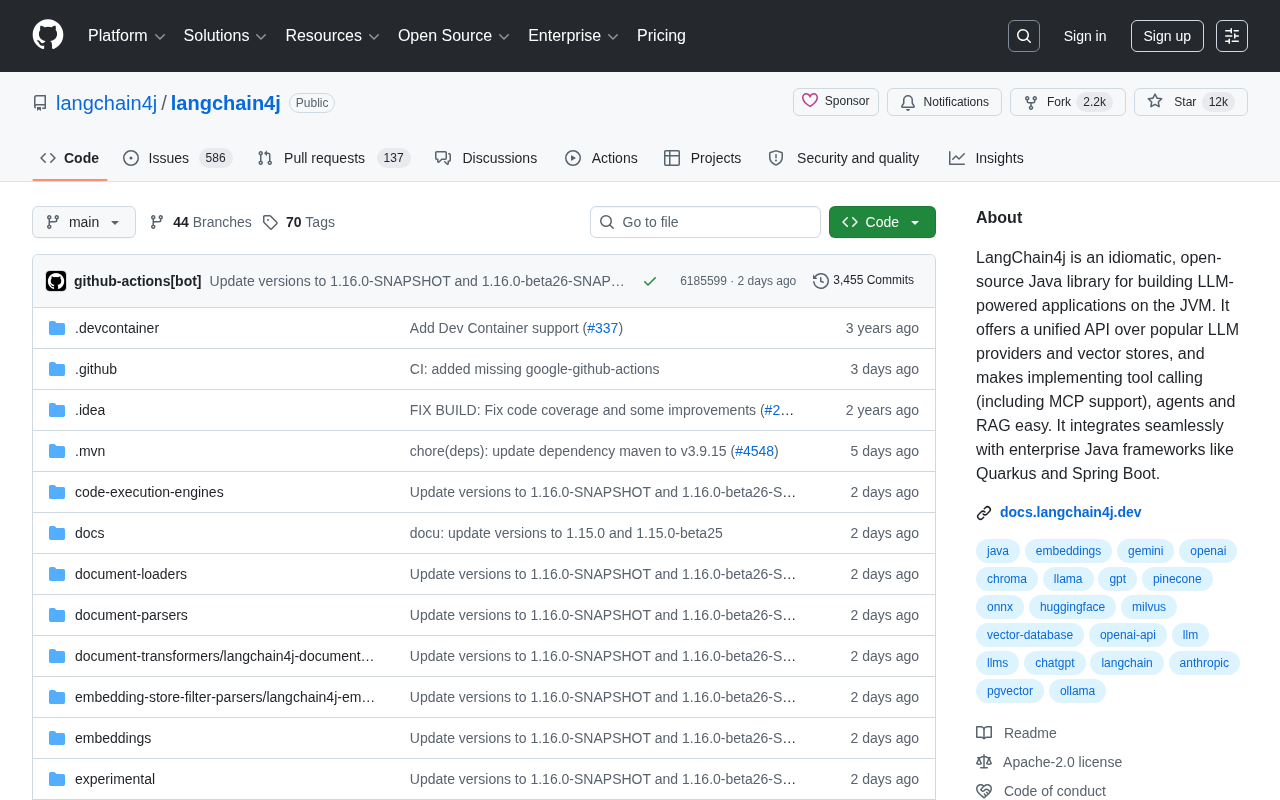This screenshot has height=800, width=1280.
Task: Open the link icon beside docs.langchain4j.dev
Action: (x=984, y=513)
